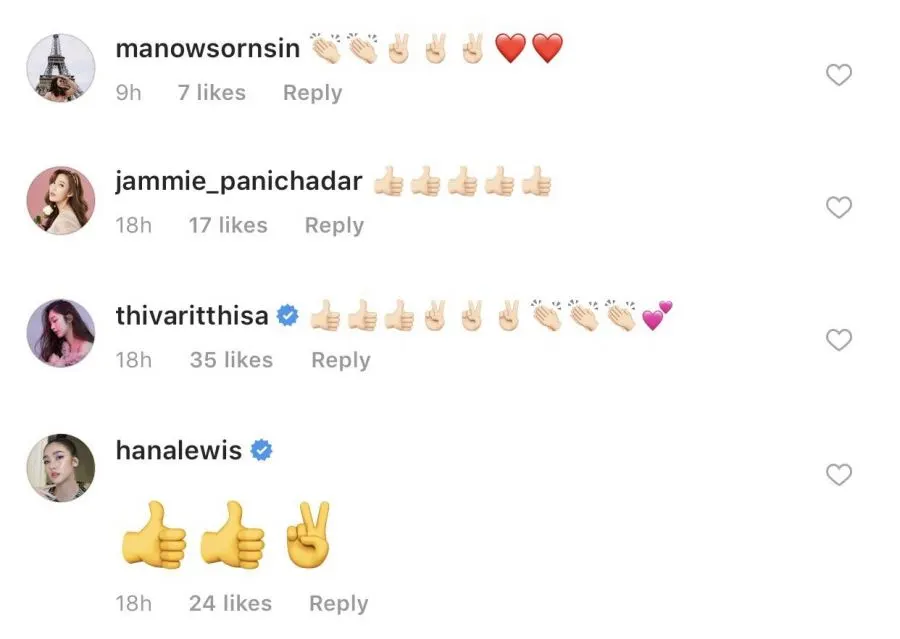
Task: Like manowsornsin's comment with heart icon
Action: [x=839, y=75]
